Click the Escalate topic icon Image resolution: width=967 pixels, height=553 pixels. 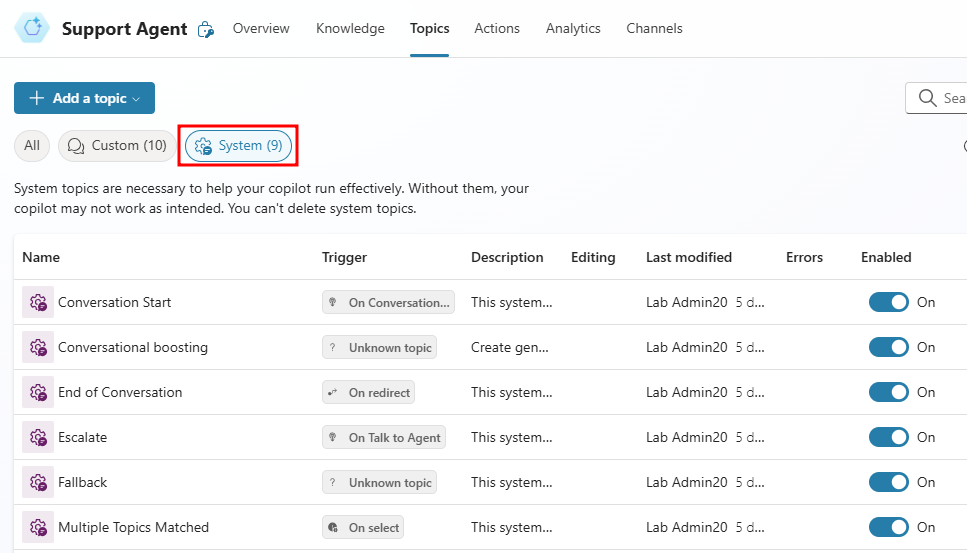coord(38,437)
